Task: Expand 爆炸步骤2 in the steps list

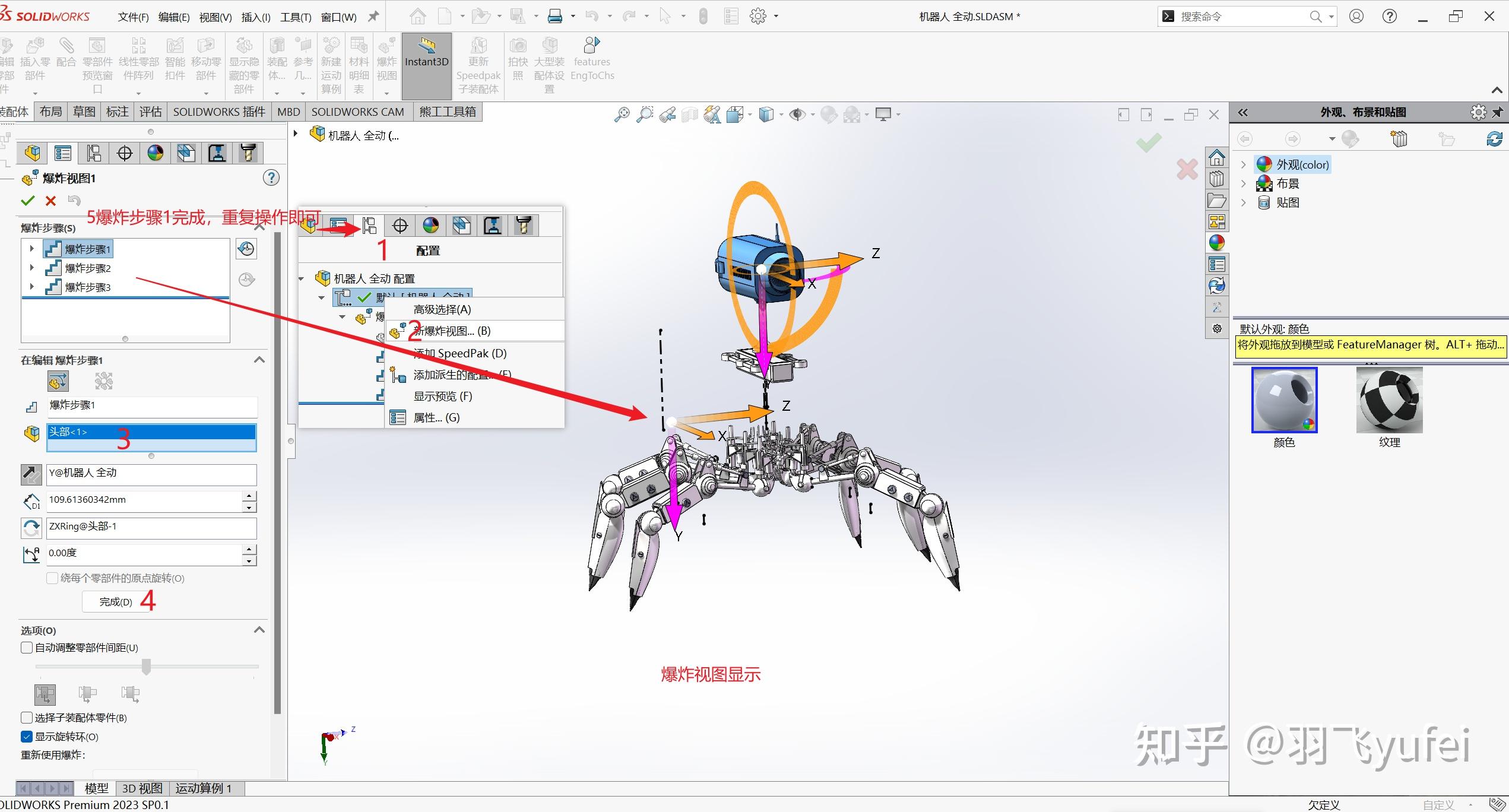Action: 32,268
